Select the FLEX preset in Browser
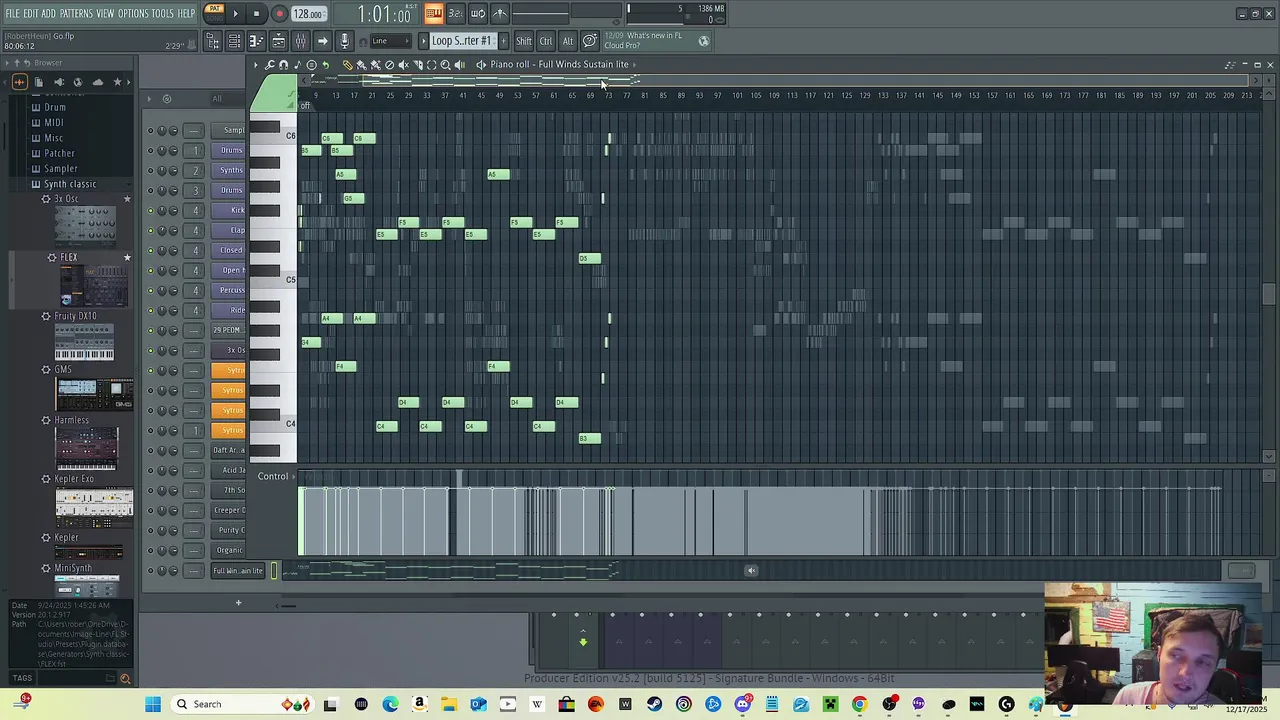The height and width of the screenshot is (720, 1280). coord(68,258)
